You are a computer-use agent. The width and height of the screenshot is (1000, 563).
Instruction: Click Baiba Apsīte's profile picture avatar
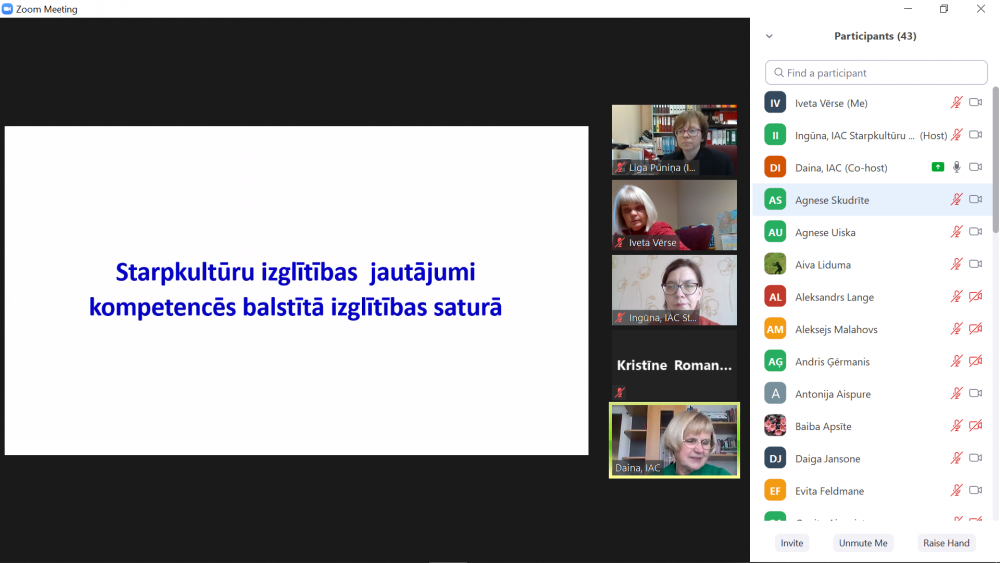pyautogui.click(x=775, y=426)
